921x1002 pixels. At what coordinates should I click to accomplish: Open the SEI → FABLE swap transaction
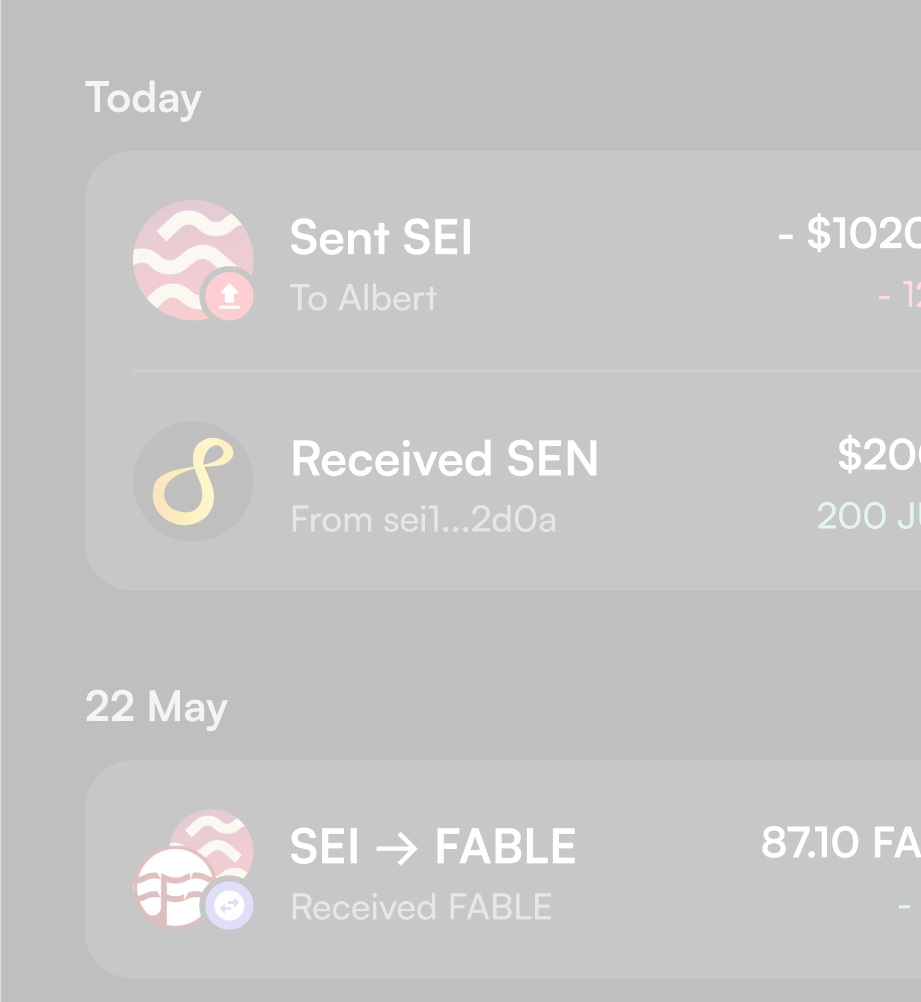(x=432, y=847)
